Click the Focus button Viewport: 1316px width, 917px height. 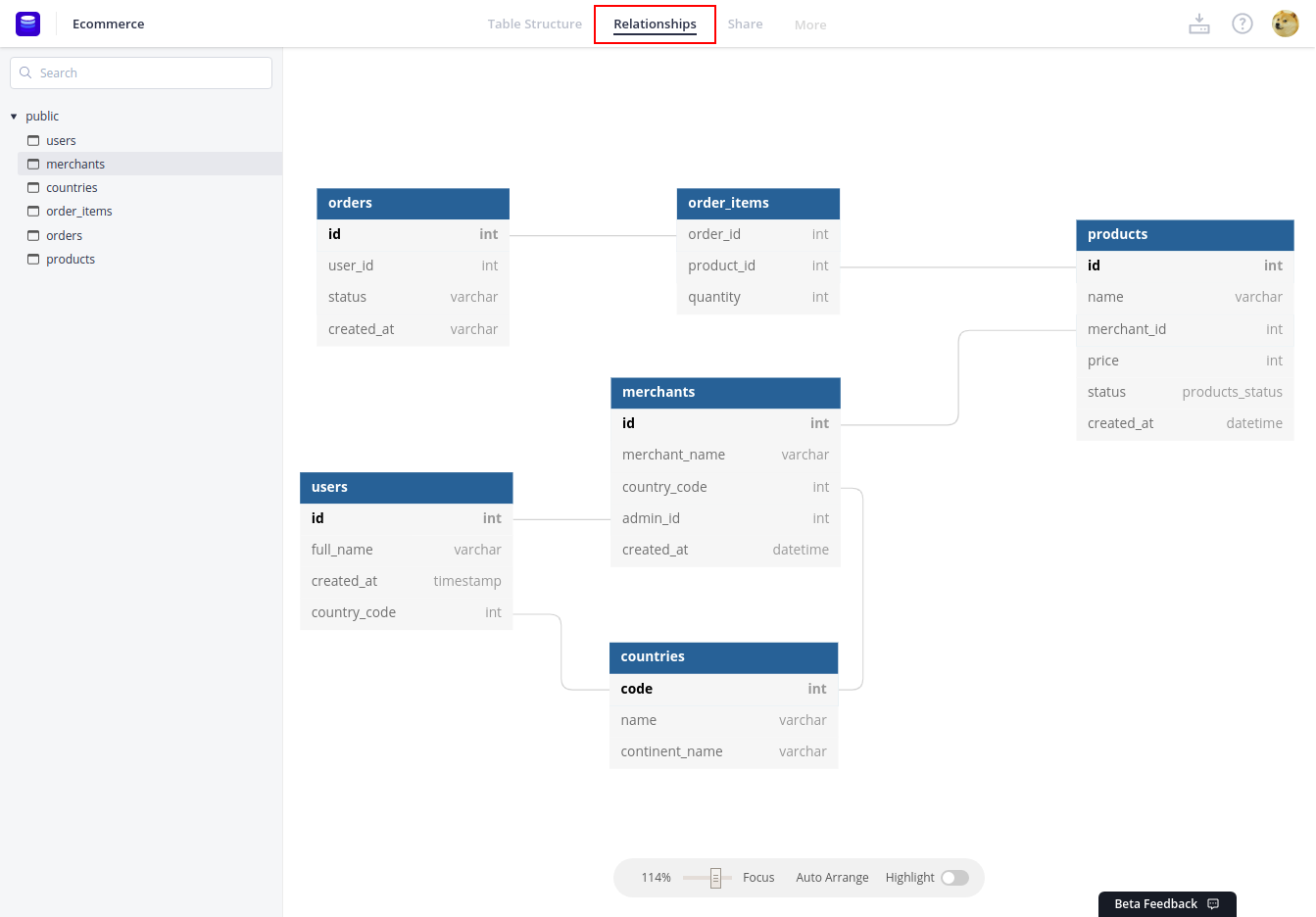point(758,878)
